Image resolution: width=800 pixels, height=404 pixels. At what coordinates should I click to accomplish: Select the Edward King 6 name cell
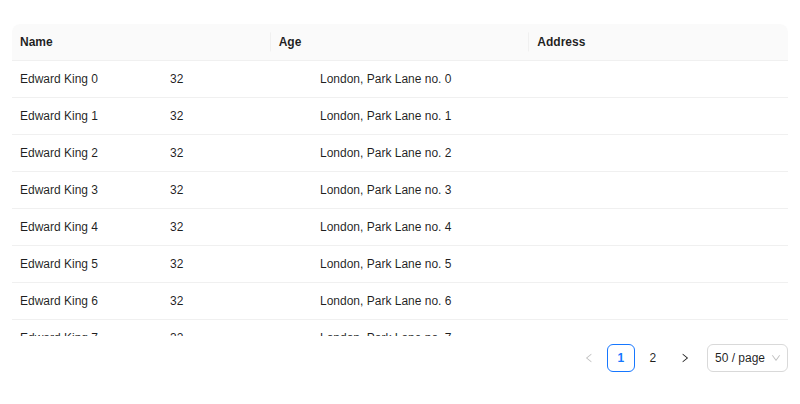[59, 301]
